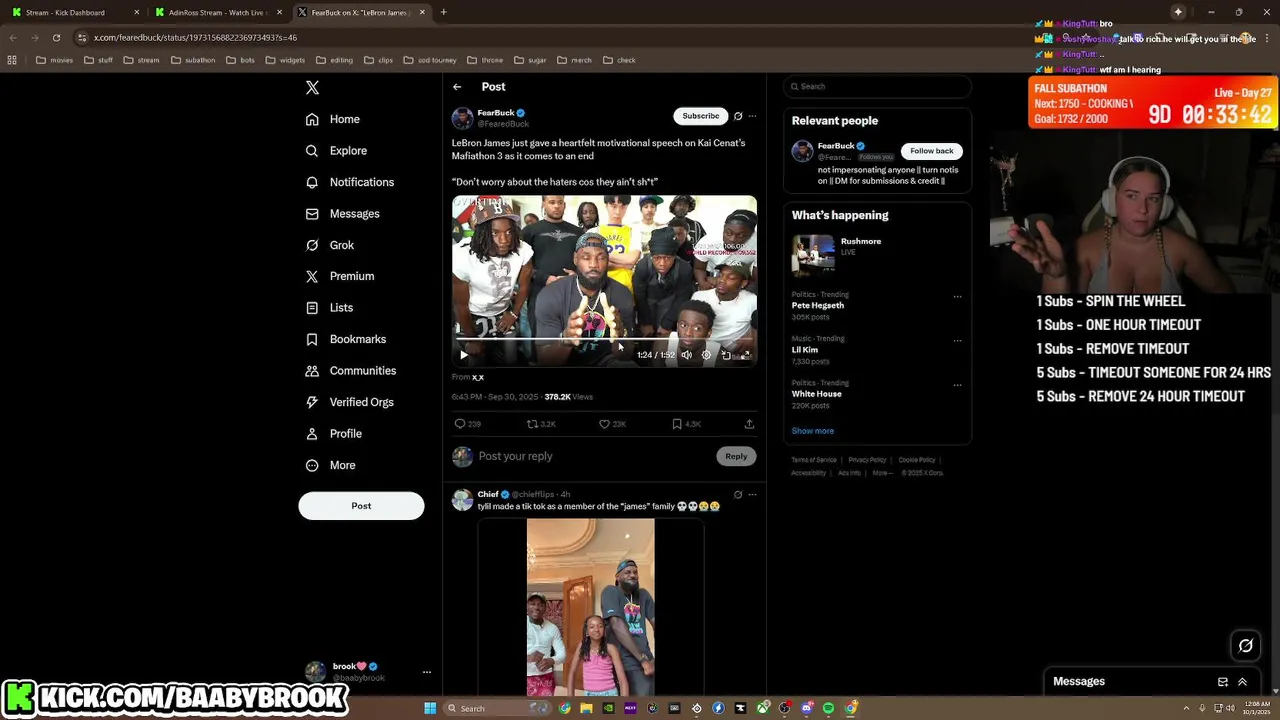This screenshot has width=1280, height=720.
Task: Click the Grok icon beside Subscribe
Action: [x=738, y=116]
